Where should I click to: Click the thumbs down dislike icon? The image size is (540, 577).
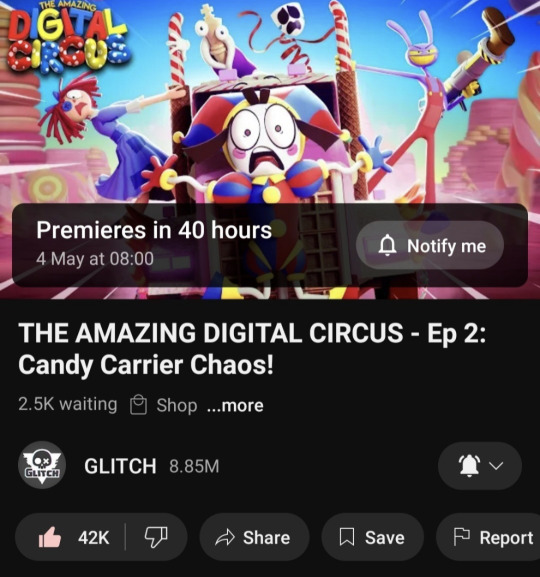(x=156, y=537)
